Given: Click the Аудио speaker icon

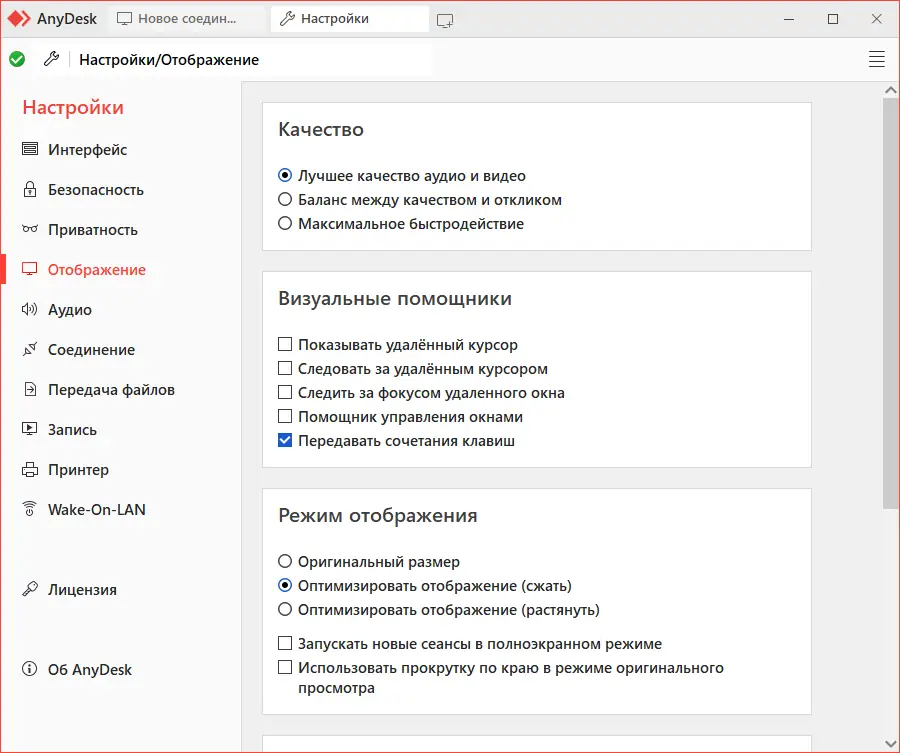Looking at the screenshot, I should (30, 310).
